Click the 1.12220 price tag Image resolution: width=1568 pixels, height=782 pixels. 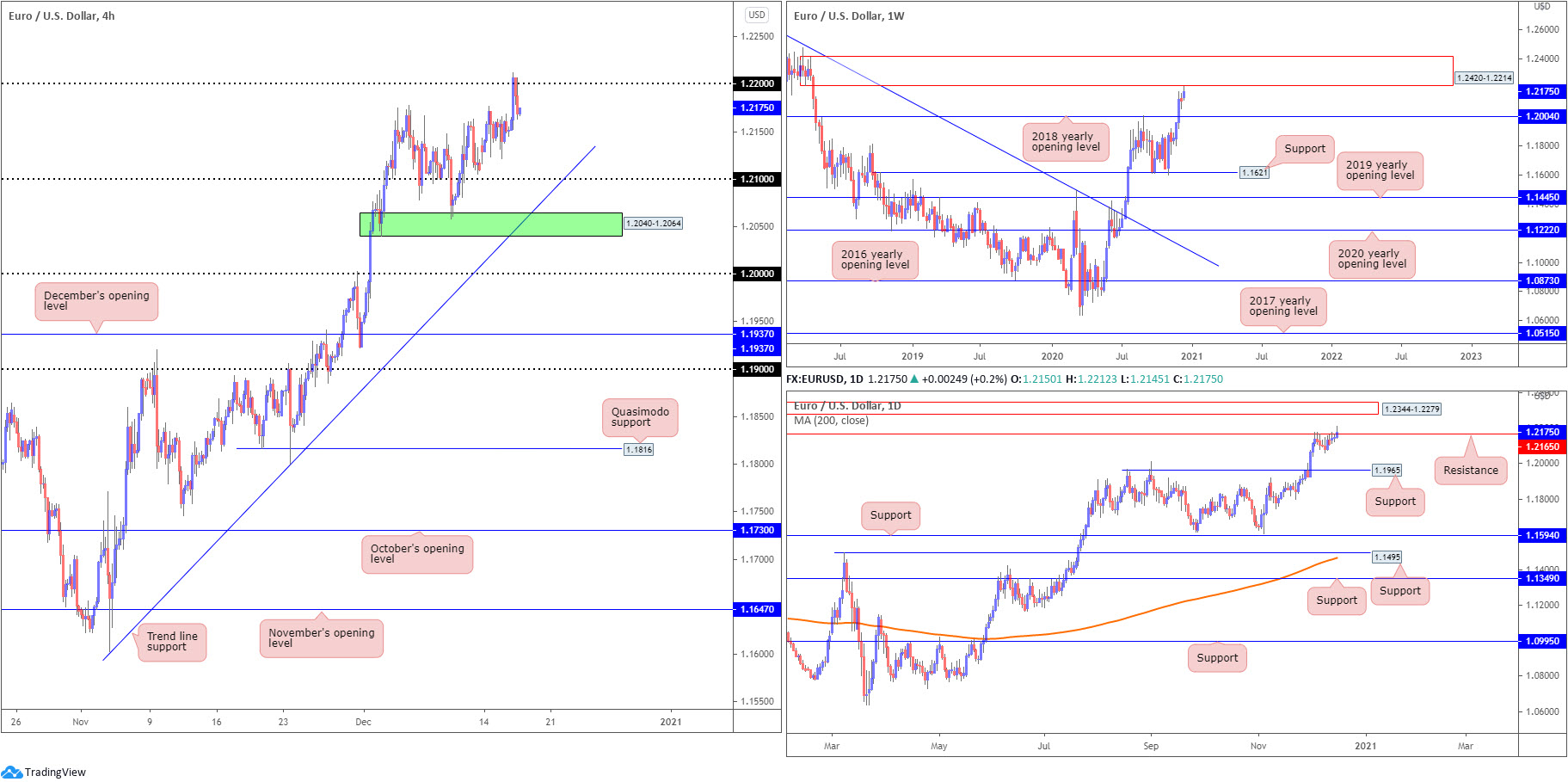[1542, 230]
